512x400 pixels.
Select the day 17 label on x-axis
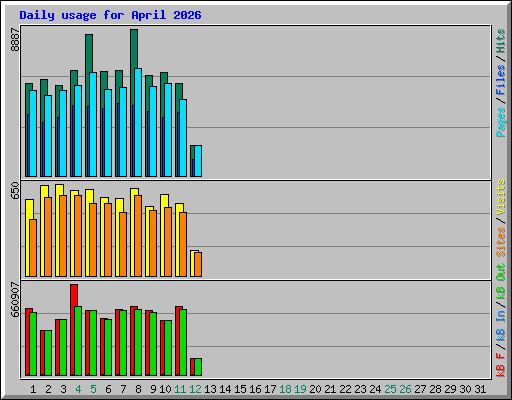[x=270, y=389]
